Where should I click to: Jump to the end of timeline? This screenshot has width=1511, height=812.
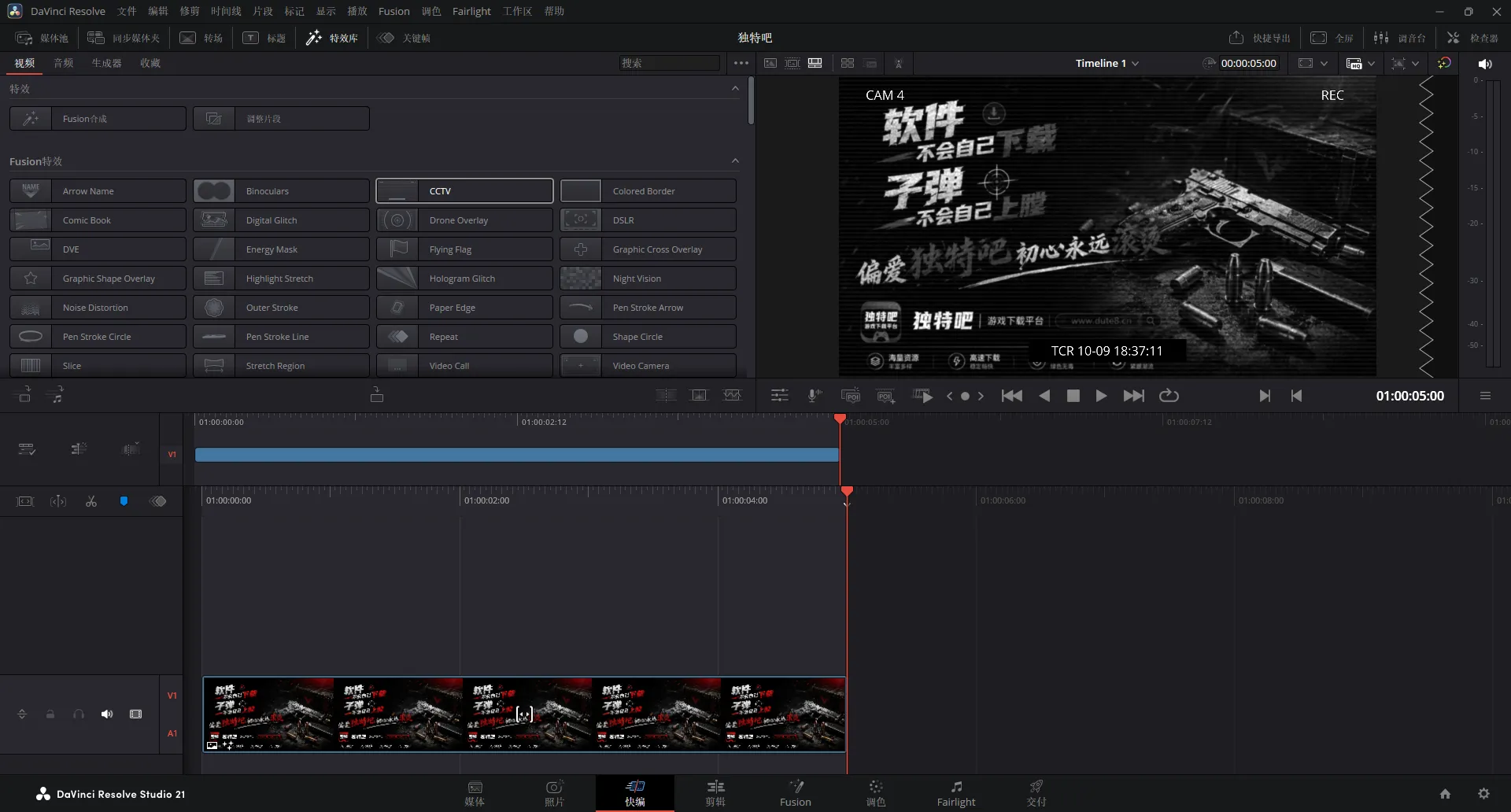(1133, 396)
